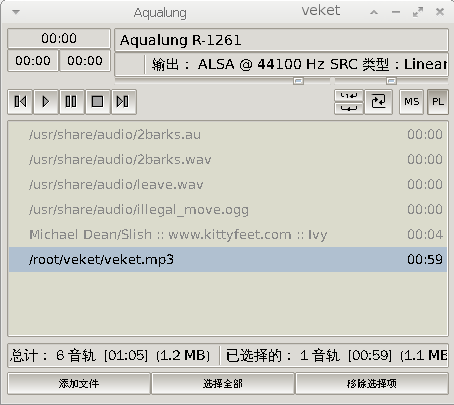This screenshot has width=454, height=405.
Task: Toggle the upper dashed-arrow repeat button
Action: tap(349, 96)
